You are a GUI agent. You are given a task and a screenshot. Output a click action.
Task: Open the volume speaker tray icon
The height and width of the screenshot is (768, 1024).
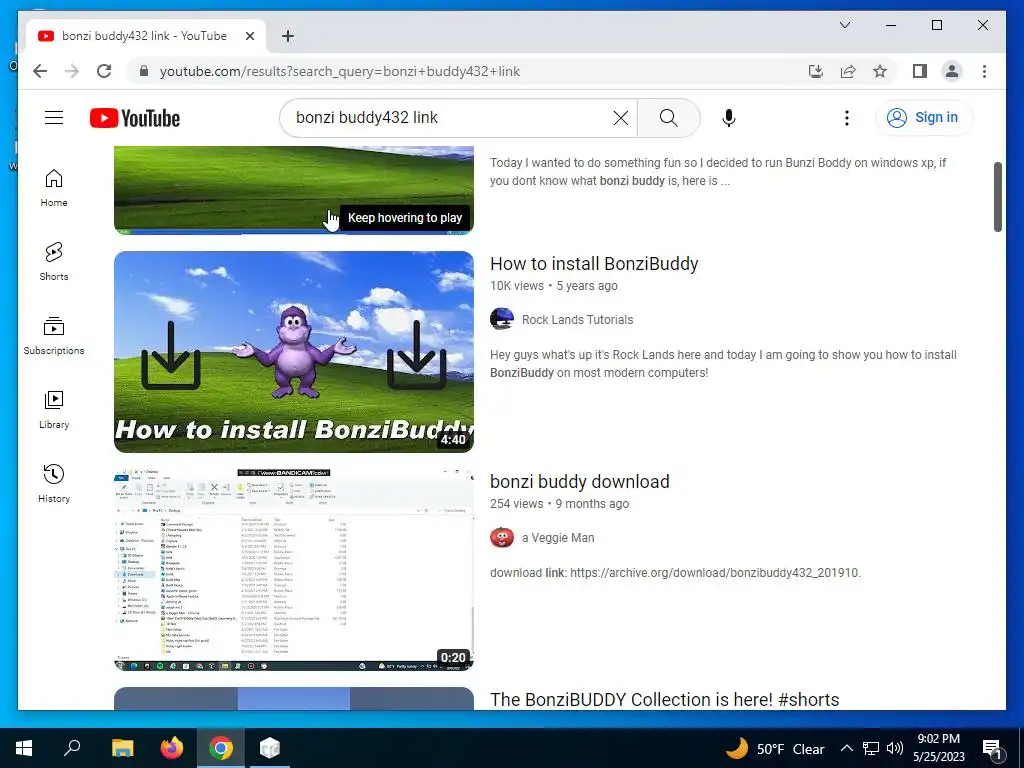(895, 748)
